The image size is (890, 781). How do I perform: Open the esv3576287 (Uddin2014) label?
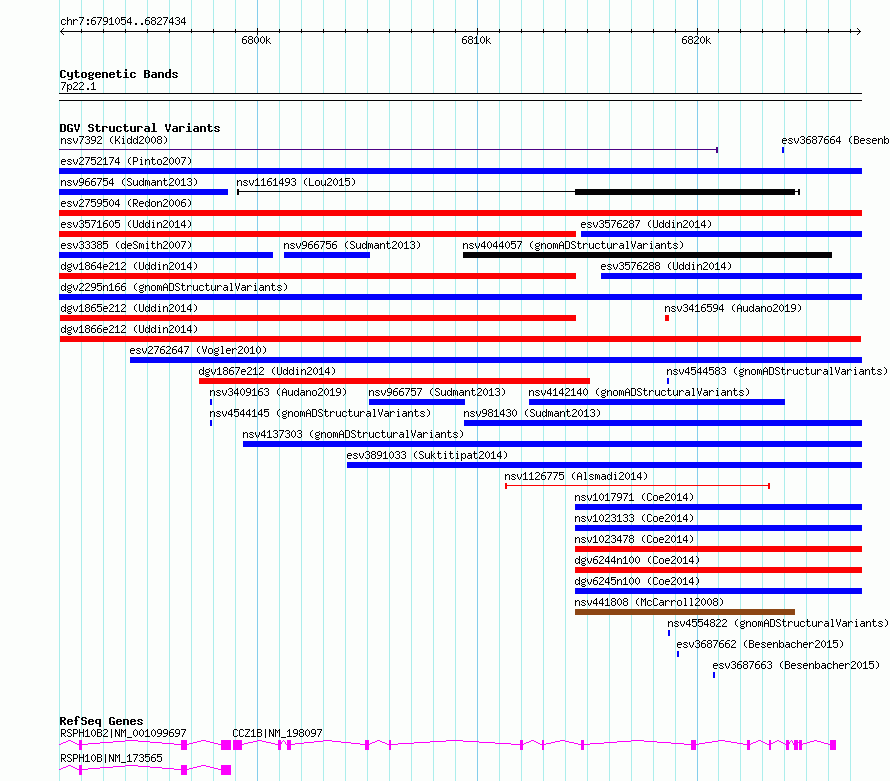(646, 224)
